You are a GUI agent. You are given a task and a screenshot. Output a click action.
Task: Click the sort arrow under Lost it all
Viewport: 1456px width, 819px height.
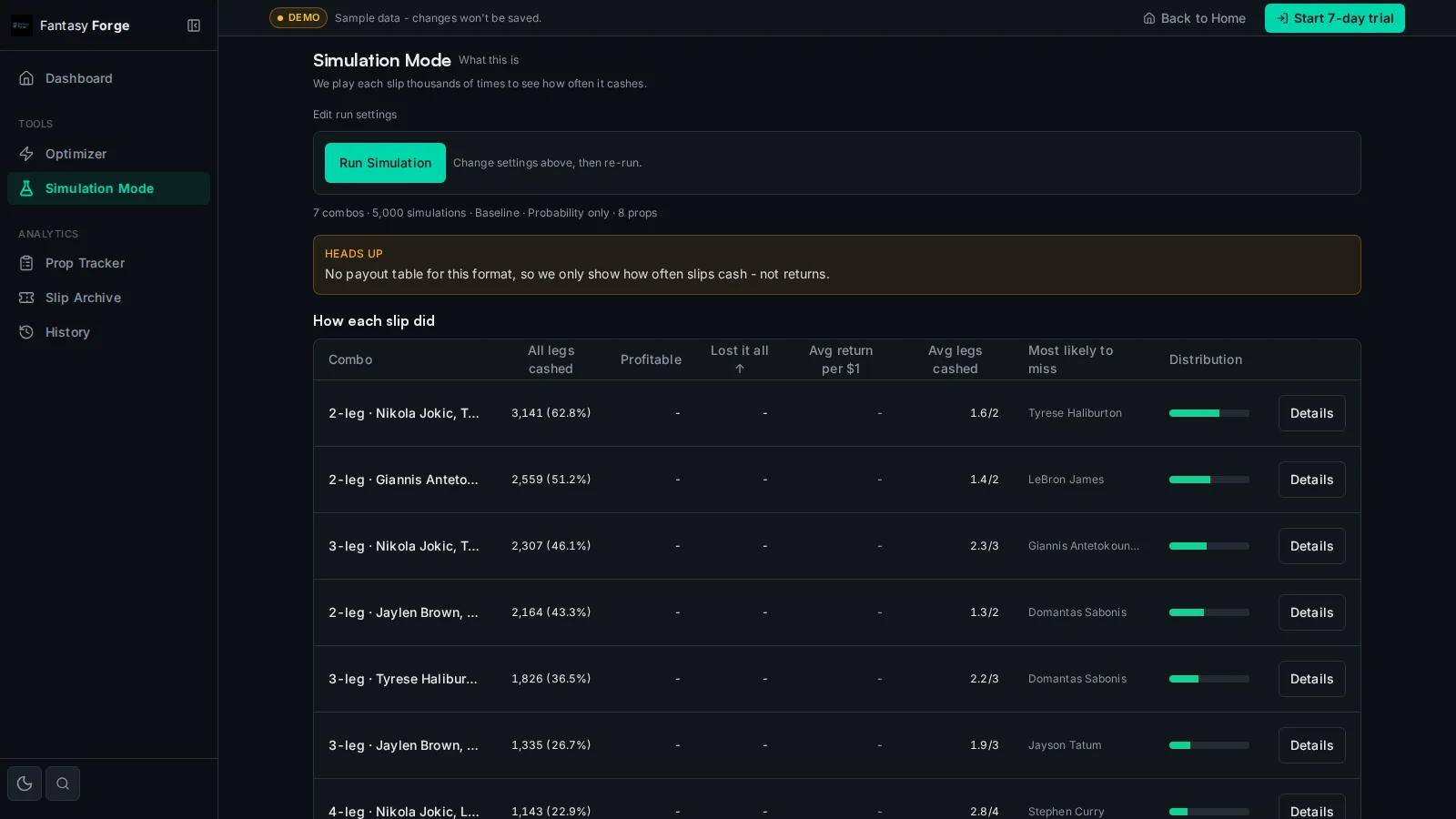click(740, 369)
